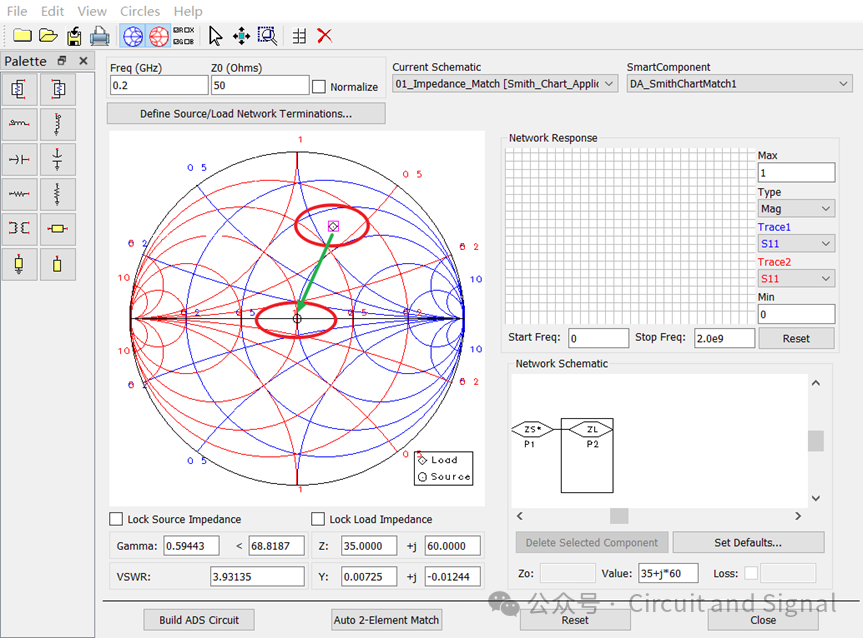The width and height of the screenshot is (863, 638).
Task: Click the Network Schematic scroll right arrow
Action: (x=798, y=516)
